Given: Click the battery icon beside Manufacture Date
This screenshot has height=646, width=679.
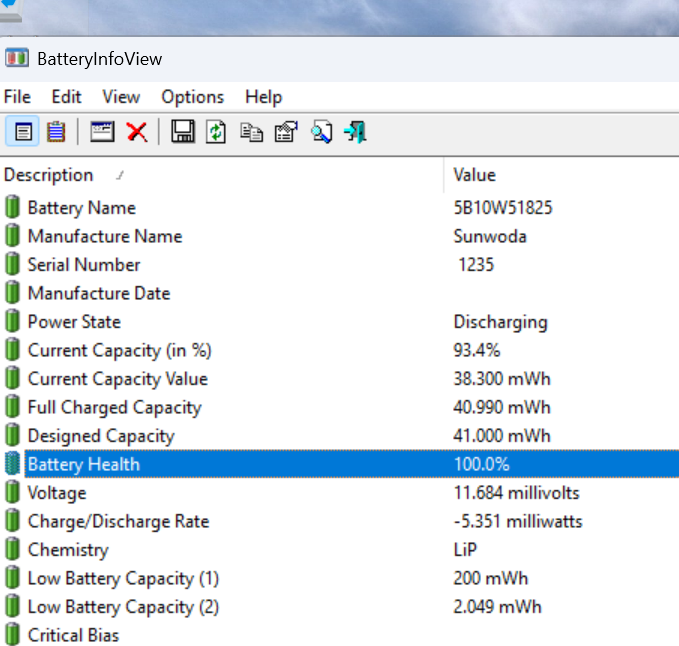Looking at the screenshot, I should pos(13,293).
